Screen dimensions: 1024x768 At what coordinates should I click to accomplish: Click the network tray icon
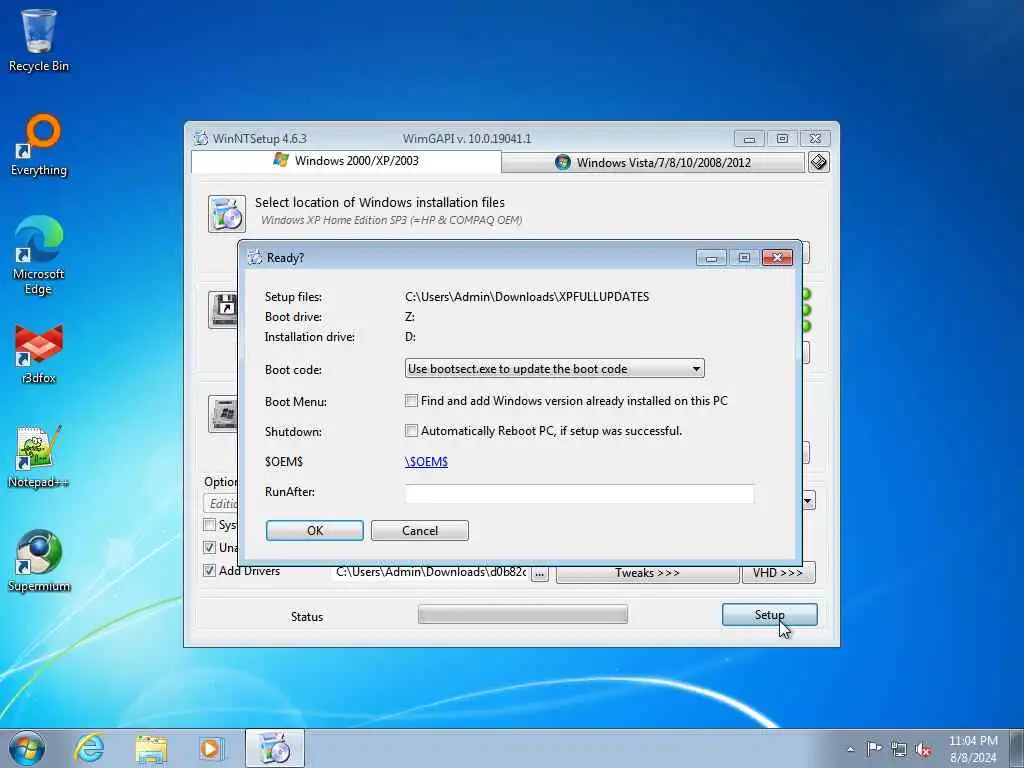[x=899, y=749]
